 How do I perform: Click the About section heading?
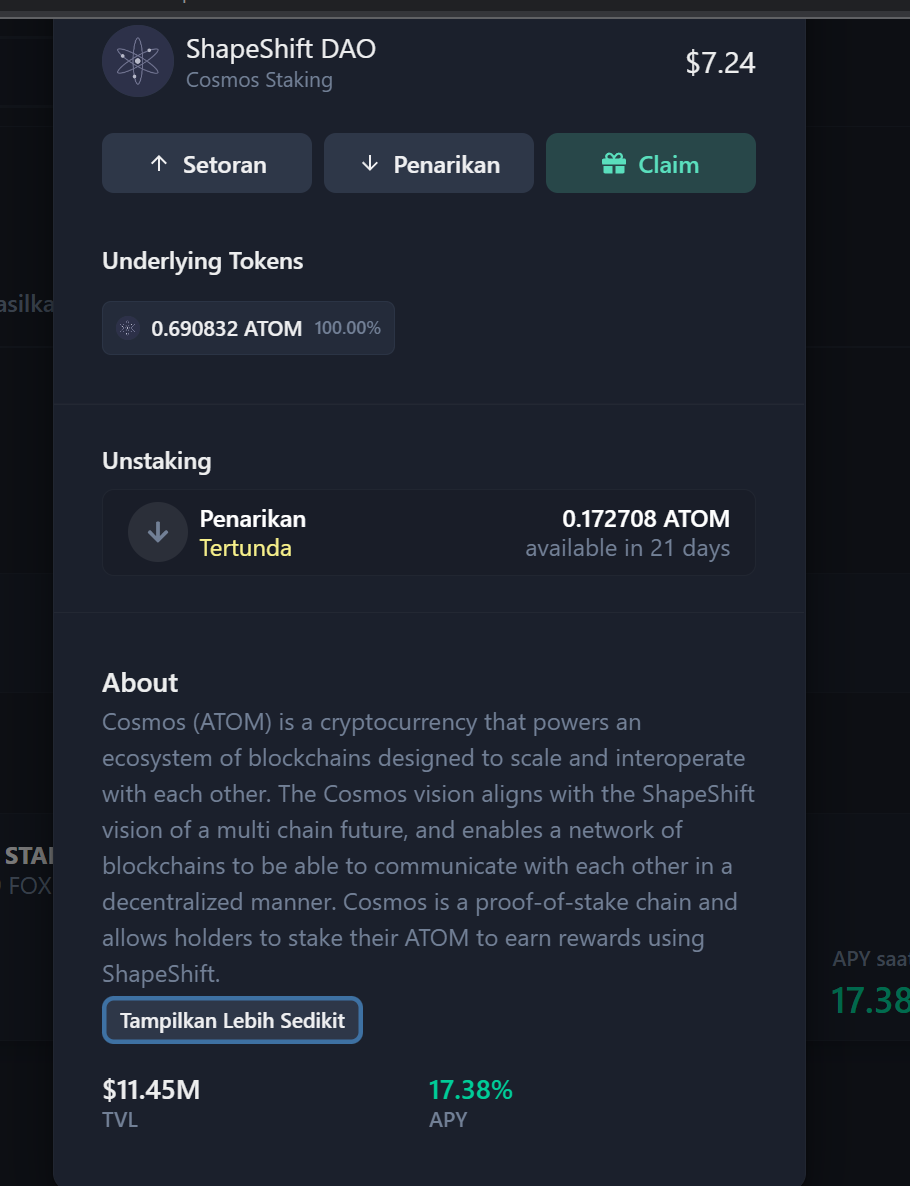click(x=140, y=683)
